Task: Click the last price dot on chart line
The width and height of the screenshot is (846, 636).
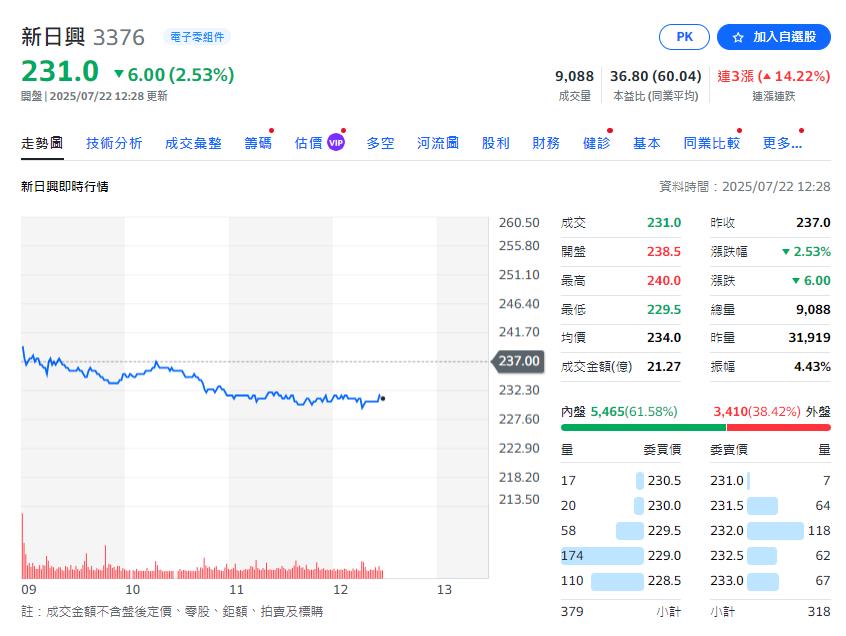Action: coord(383,399)
